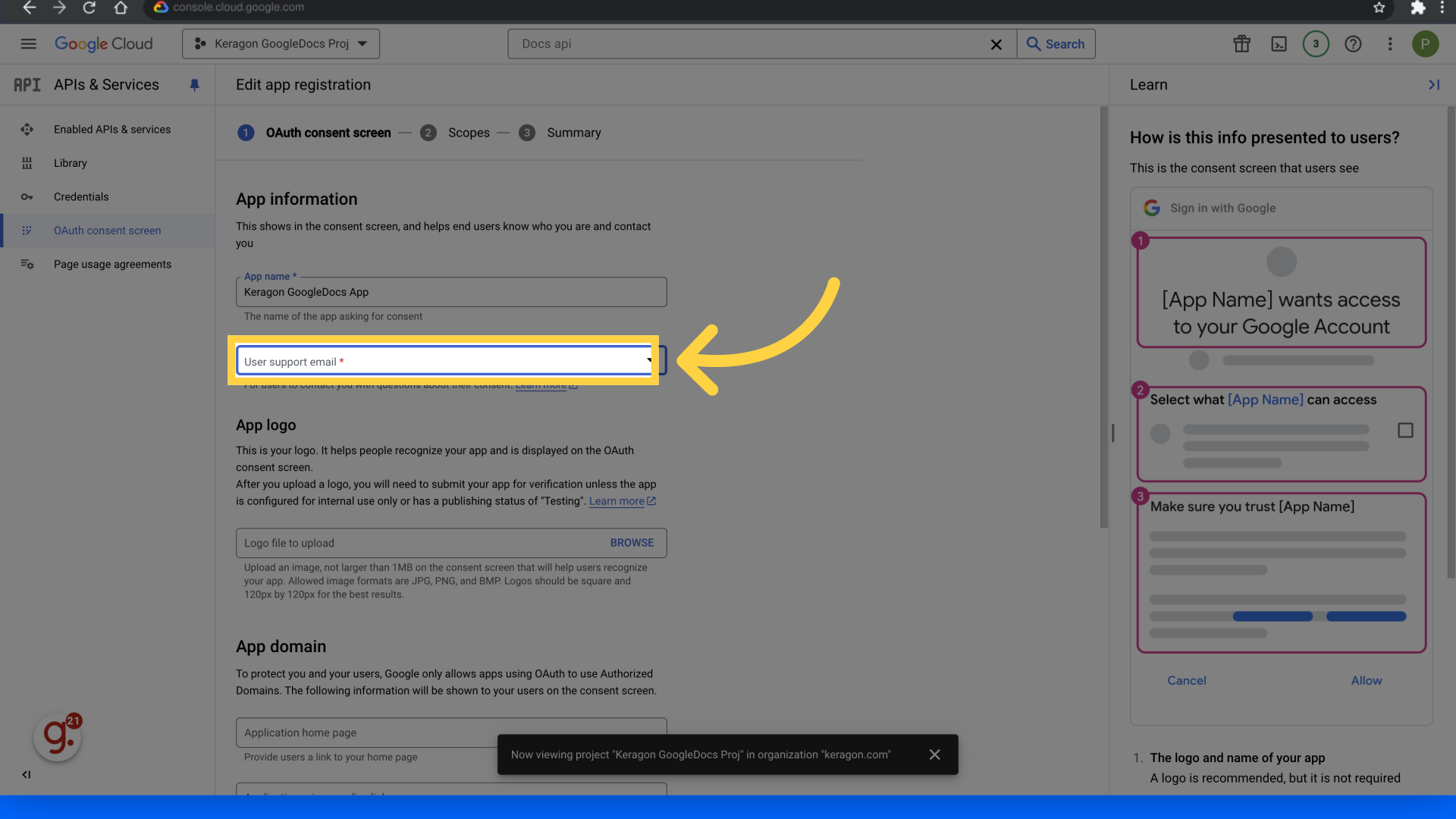Open the account avatar P
This screenshot has width=1456, height=819.
pyautogui.click(x=1426, y=44)
